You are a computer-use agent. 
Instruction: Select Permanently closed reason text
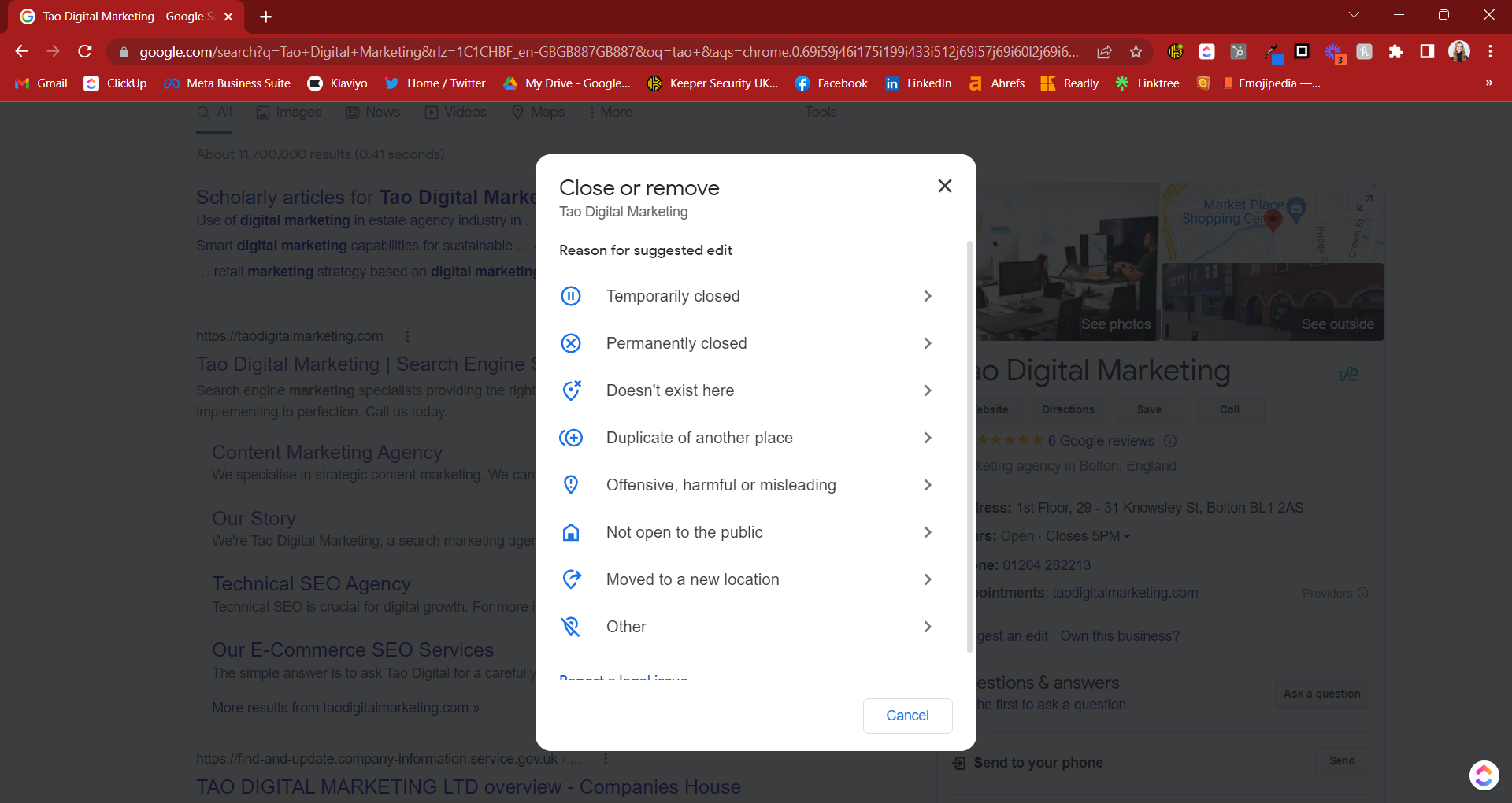[x=676, y=343]
